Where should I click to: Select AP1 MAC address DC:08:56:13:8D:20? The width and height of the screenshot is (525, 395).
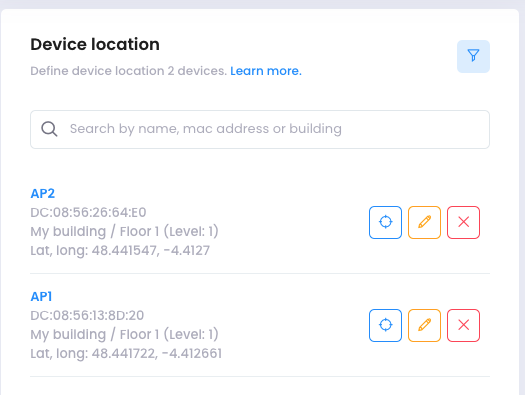pos(87,316)
